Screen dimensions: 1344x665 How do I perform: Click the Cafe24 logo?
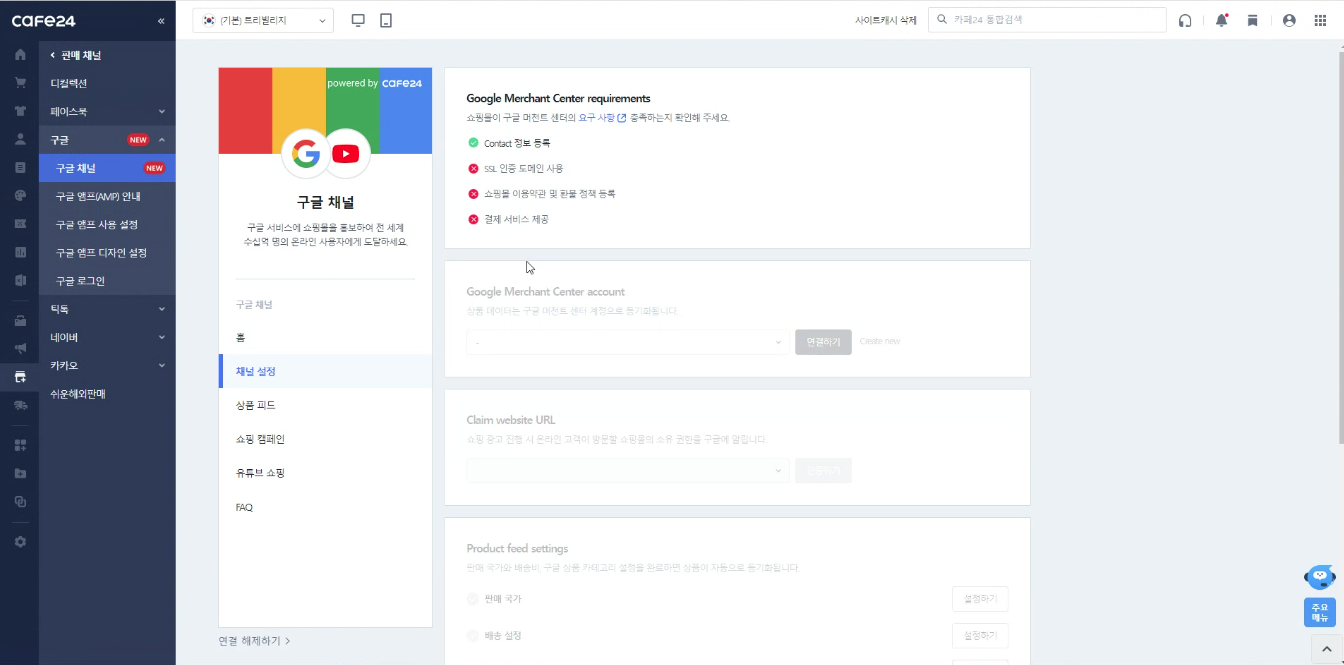pyautogui.click(x=43, y=21)
